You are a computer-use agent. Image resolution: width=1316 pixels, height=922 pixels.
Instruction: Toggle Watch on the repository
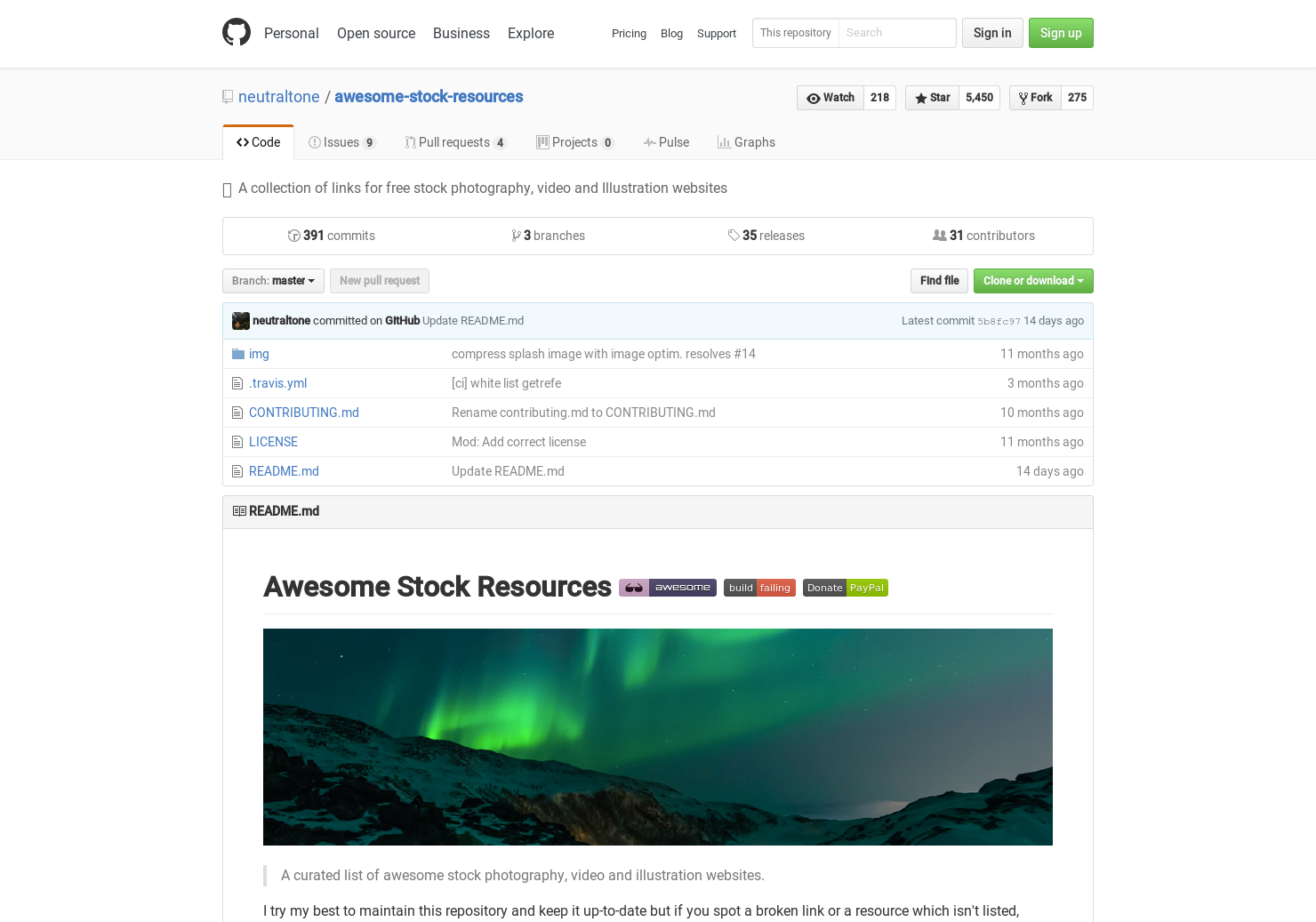[x=830, y=98]
